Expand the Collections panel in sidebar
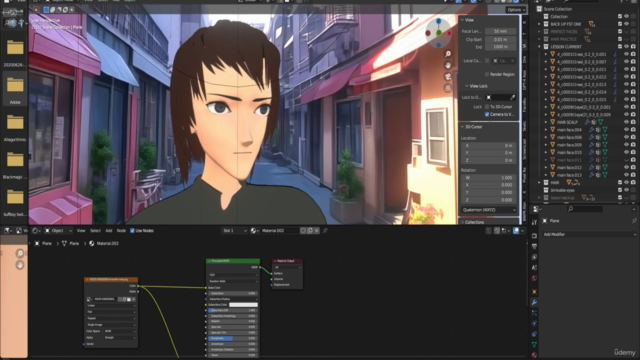 click(462, 222)
